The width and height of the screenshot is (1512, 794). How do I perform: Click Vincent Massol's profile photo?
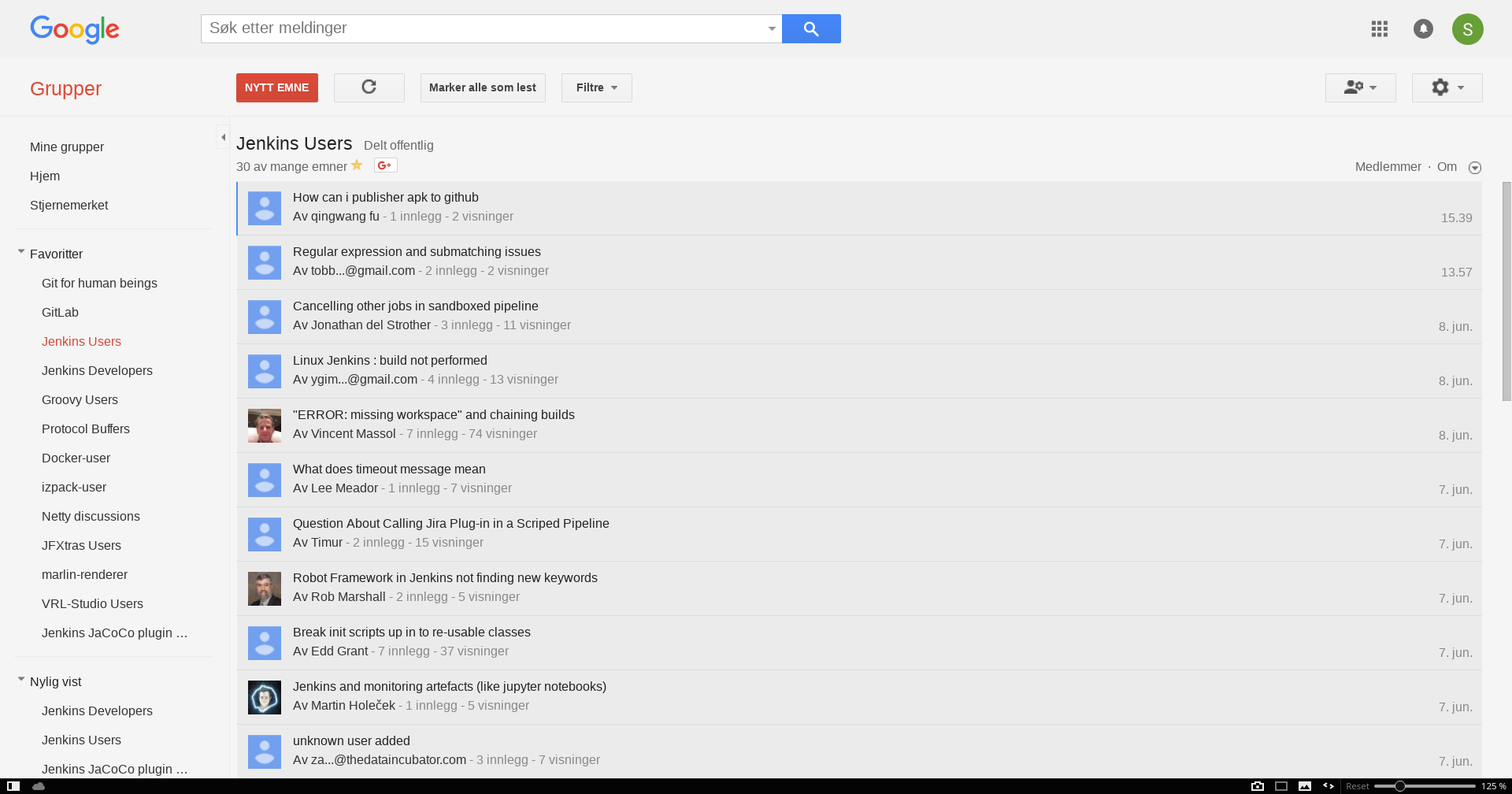pos(265,425)
